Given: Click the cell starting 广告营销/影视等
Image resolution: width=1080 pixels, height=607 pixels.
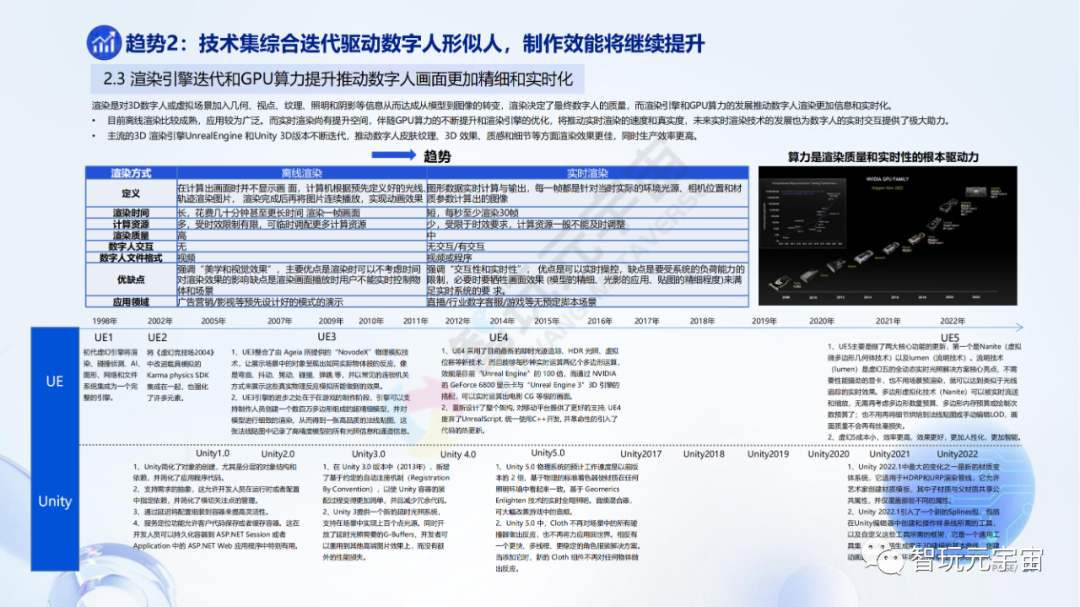Looking at the screenshot, I should coord(302,302).
